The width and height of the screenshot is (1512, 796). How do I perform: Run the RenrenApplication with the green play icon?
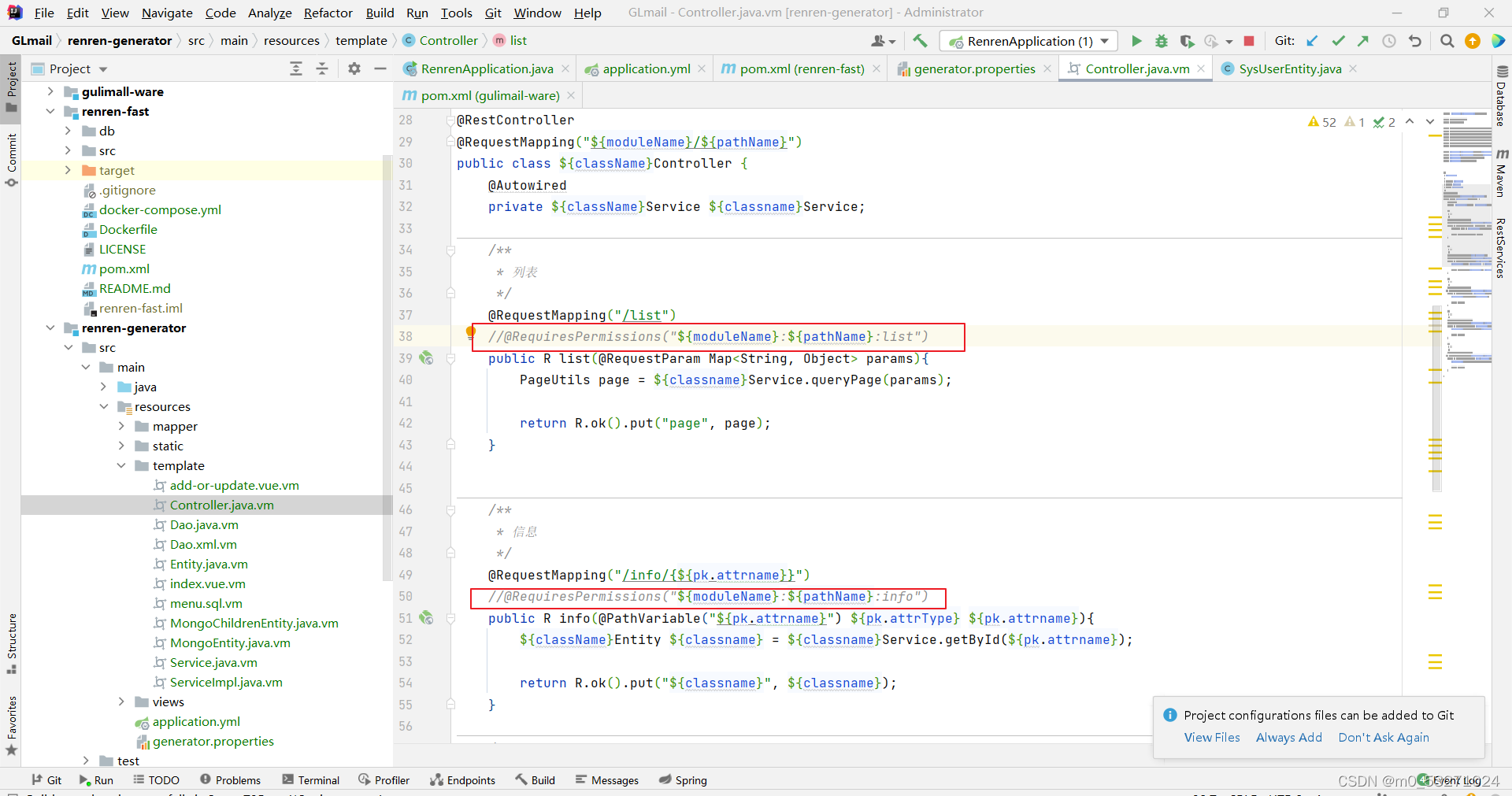(x=1136, y=41)
